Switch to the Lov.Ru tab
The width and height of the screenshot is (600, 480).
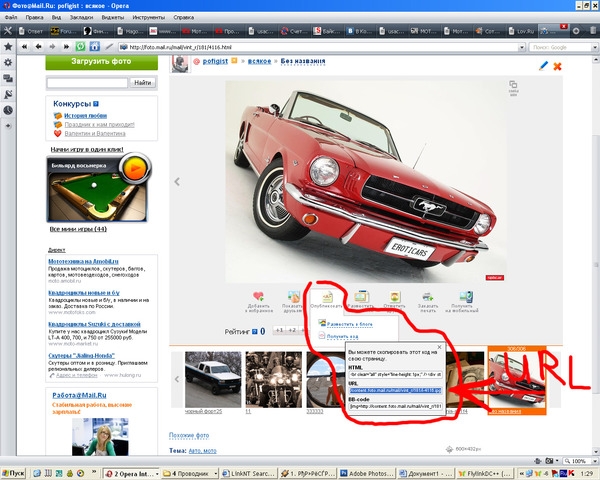(522, 31)
